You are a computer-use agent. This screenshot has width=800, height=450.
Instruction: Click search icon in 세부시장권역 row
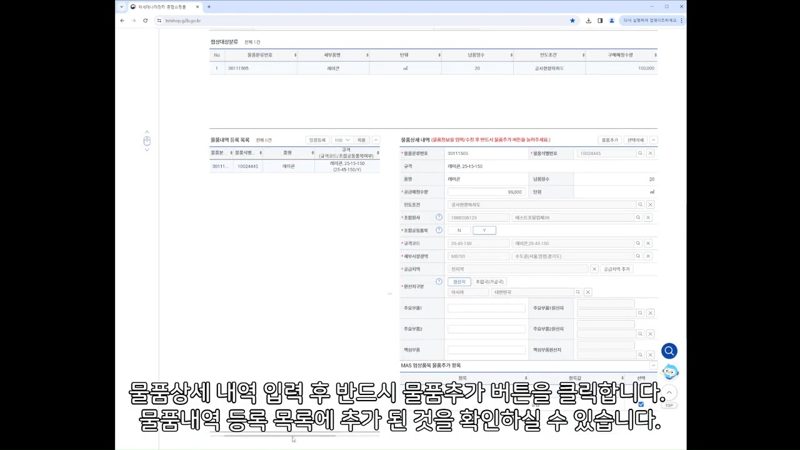tap(638, 256)
